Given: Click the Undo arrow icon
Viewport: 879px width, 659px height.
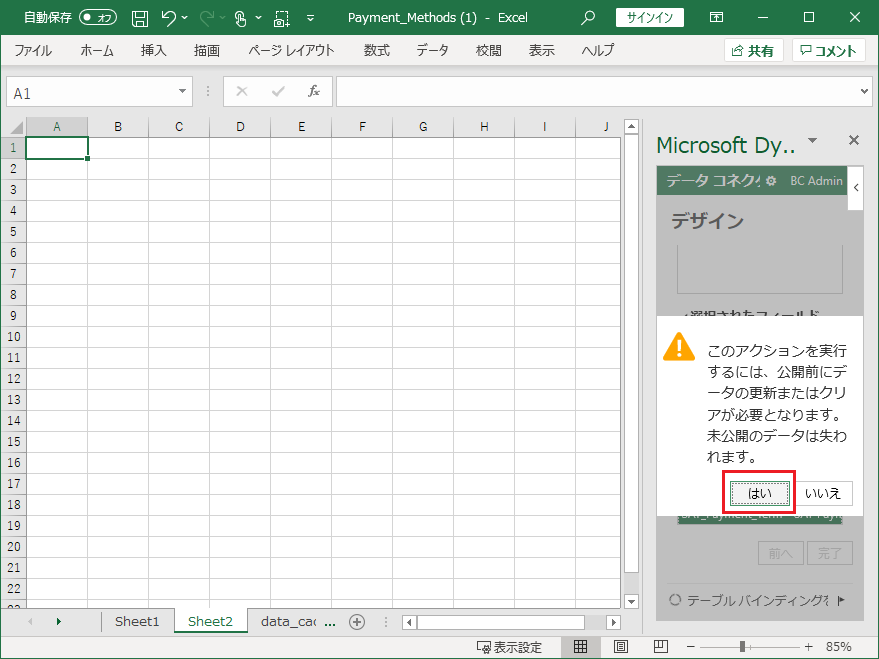Looking at the screenshot, I should click(x=168, y=18).
